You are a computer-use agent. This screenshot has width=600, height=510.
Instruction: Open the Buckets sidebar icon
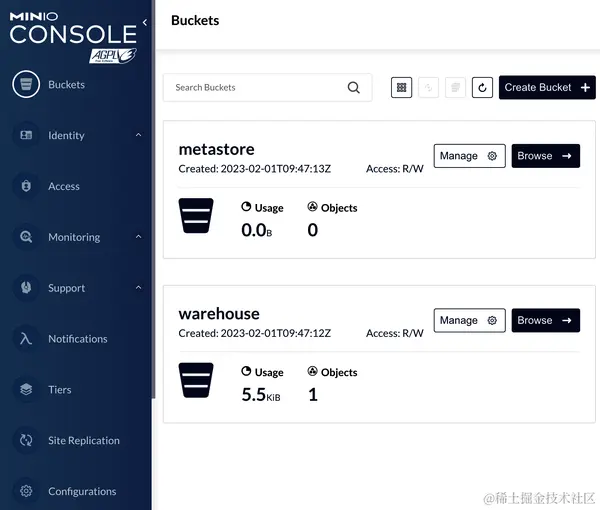tap(26, 84)
